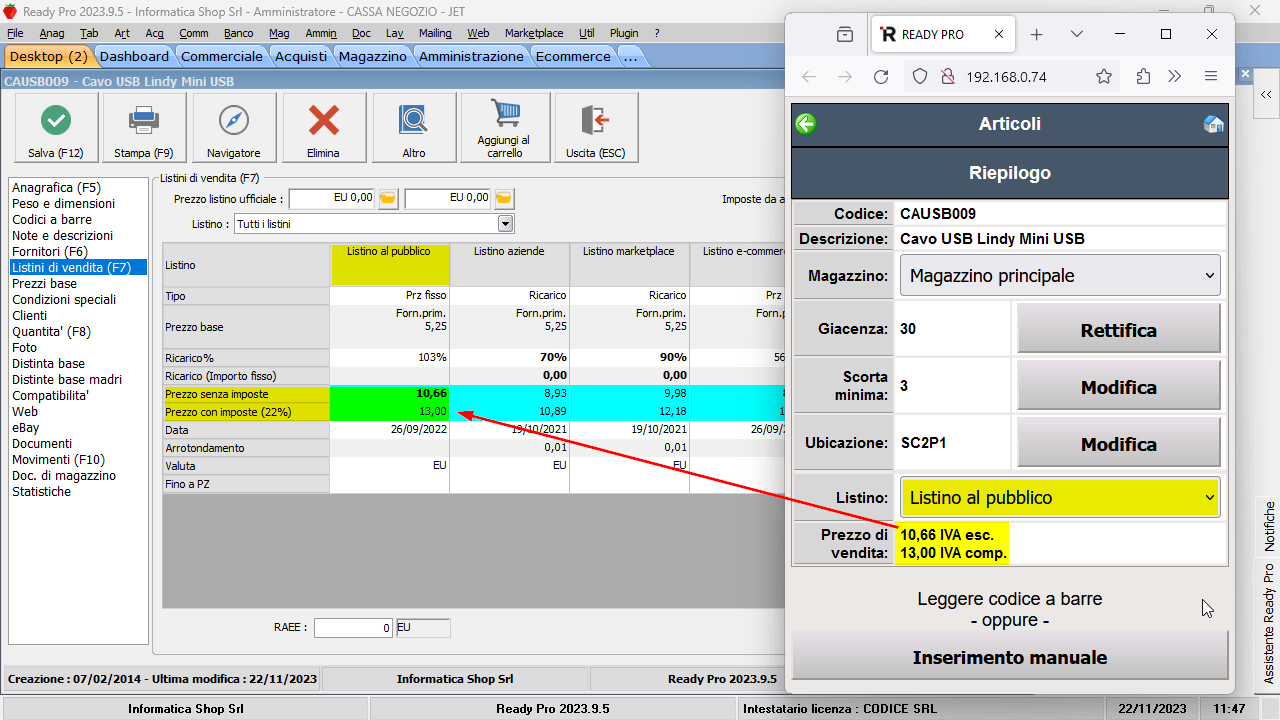This screenshot has height=720, width=1280.
Task: Open the browser extensions puzzle icon
Action: [1144, 77]
